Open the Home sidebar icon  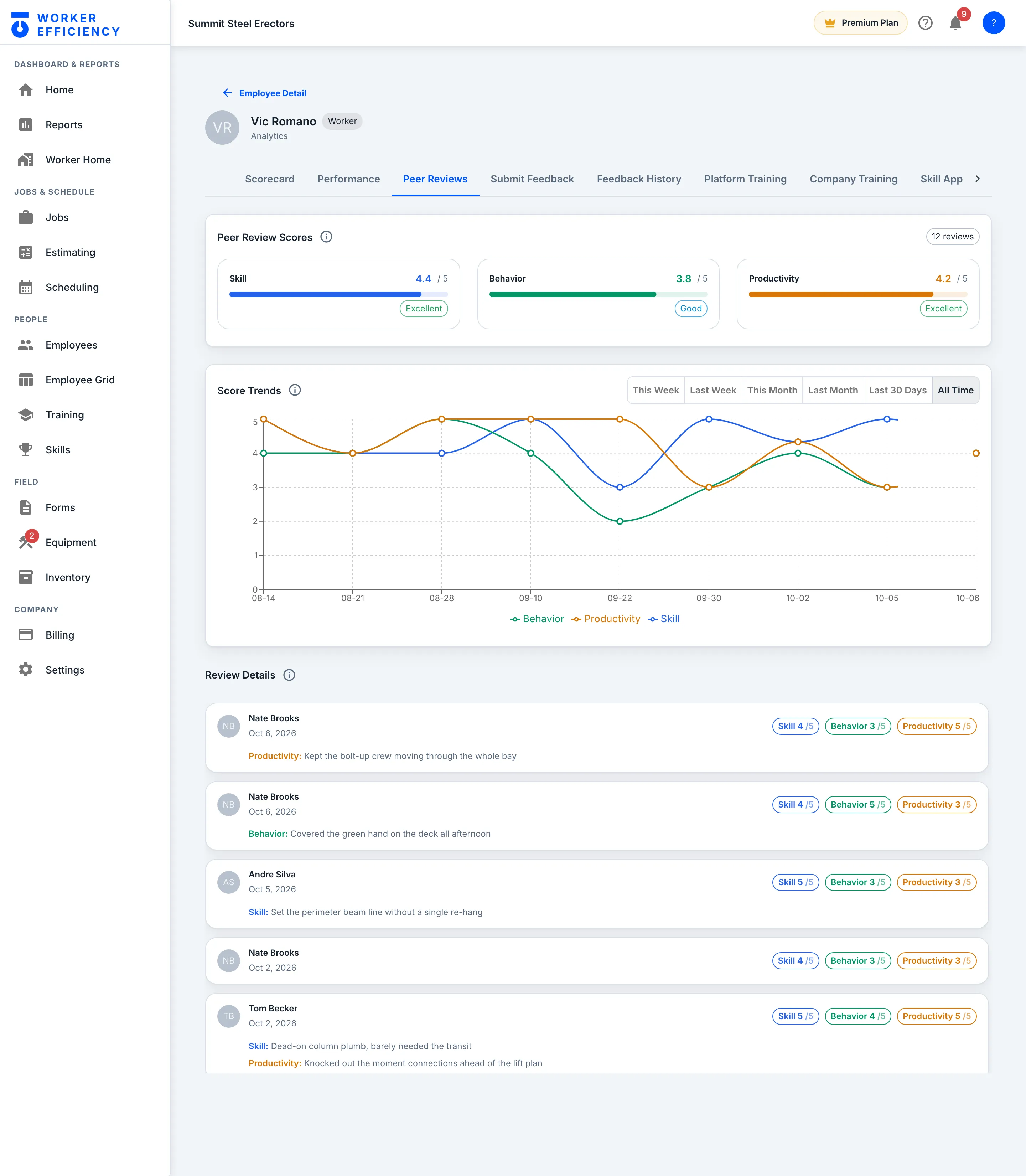click(25, 90)
